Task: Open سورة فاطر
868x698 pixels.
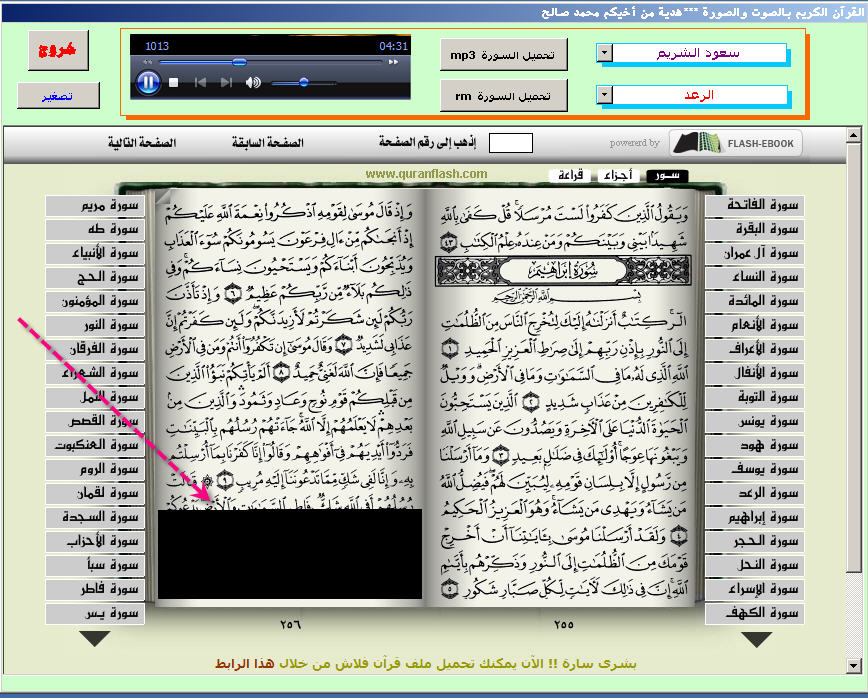Action: point(95,589)
